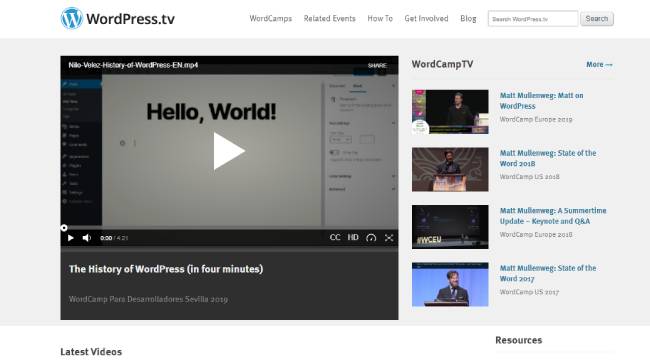Open the State of the Word 2018 link

click(548, 158)
